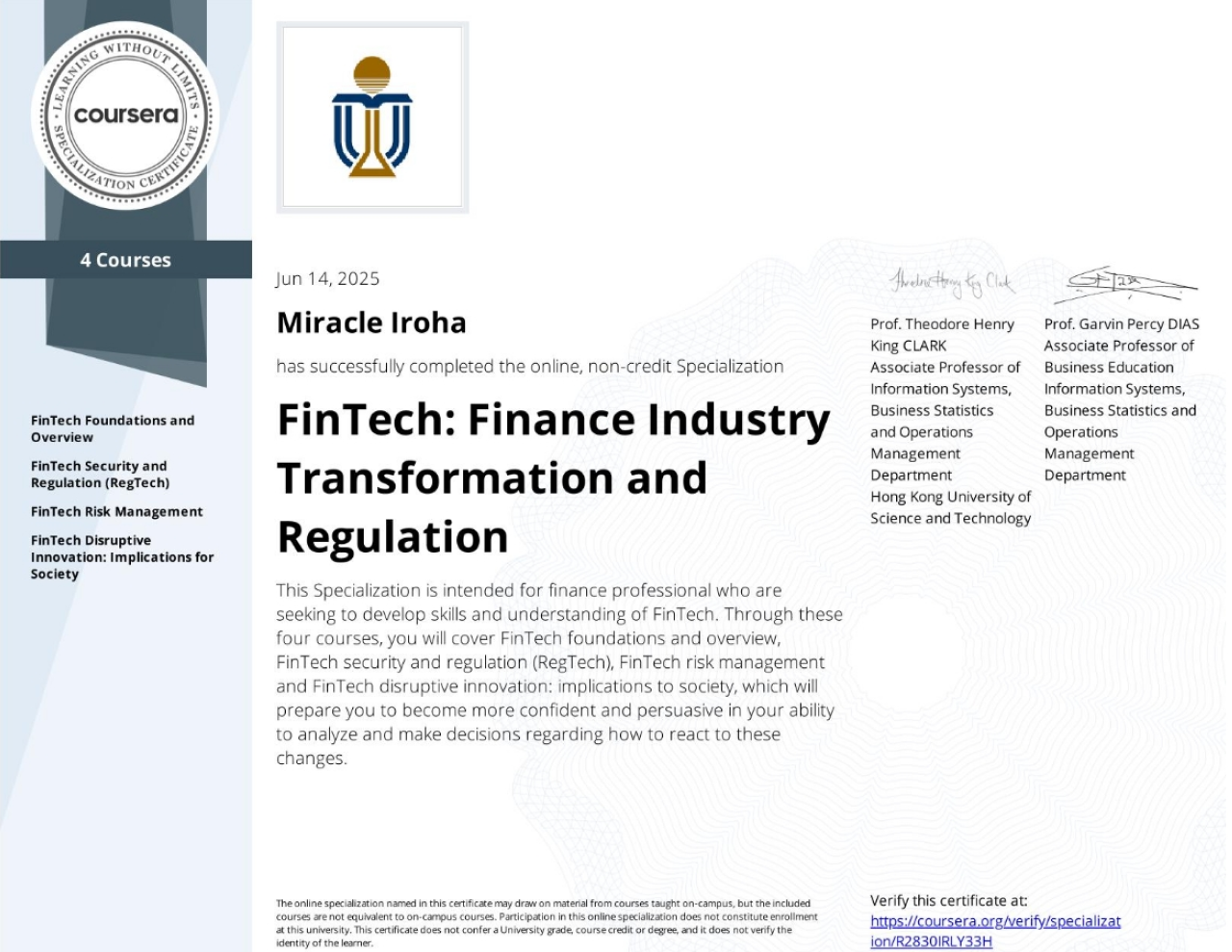
Task: Select the 4 Courses banner
Action: click(x=125, y=260)
